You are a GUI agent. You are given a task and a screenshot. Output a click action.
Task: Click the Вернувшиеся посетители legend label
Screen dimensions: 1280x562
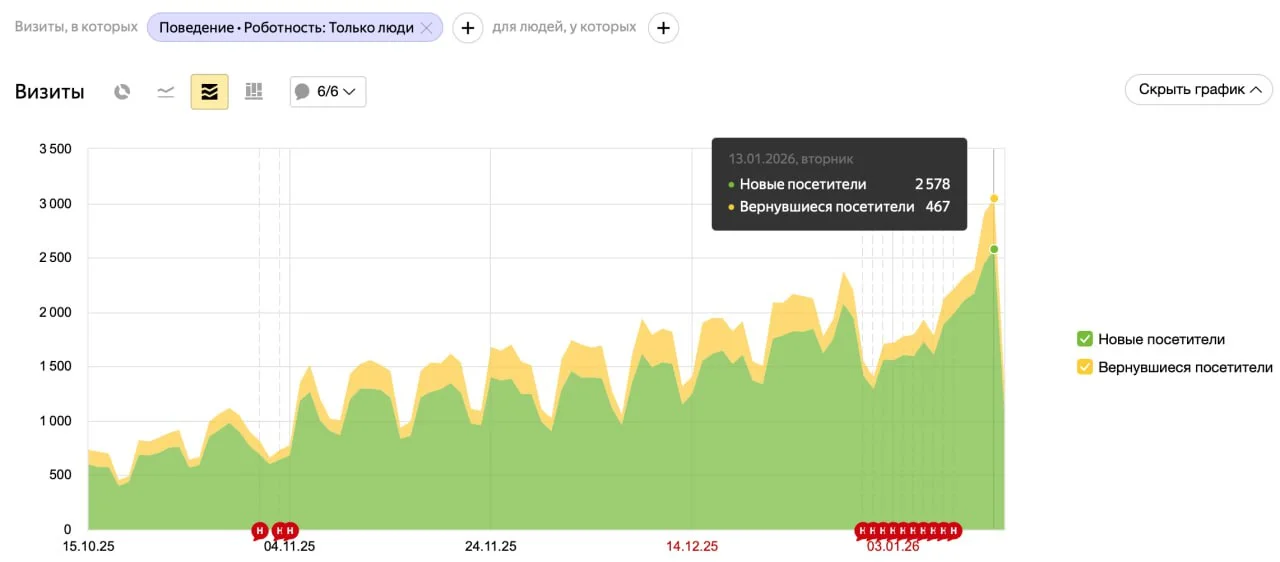1185,367
